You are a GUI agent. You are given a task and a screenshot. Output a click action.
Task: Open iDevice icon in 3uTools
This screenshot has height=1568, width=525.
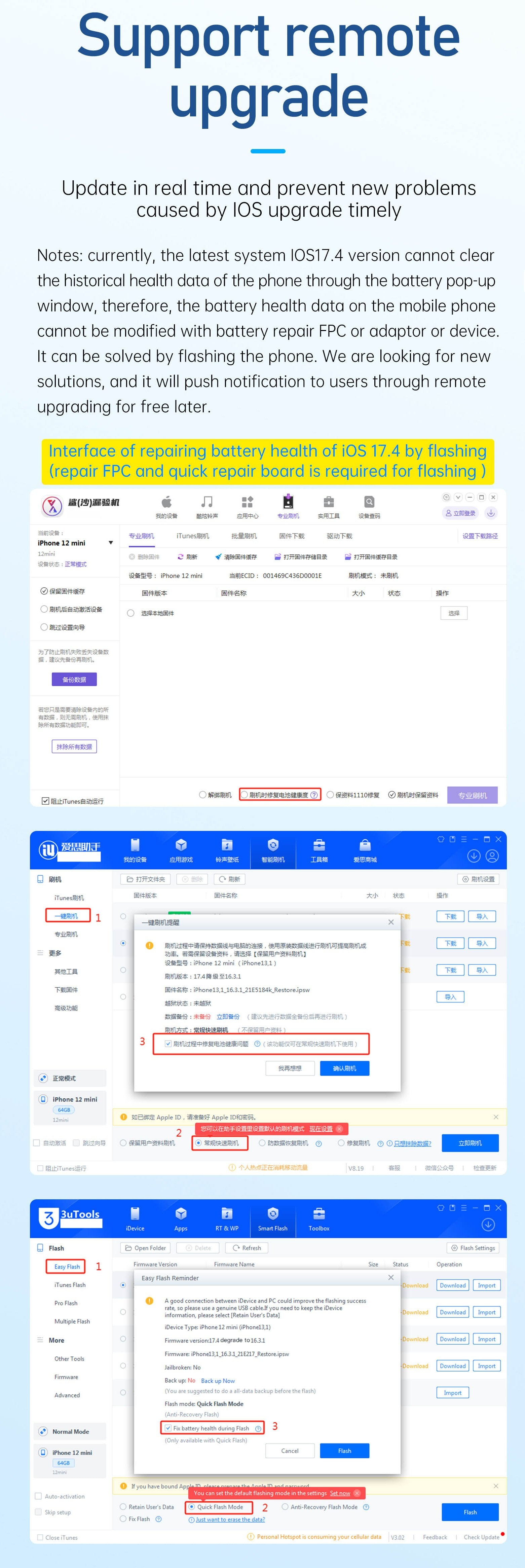coord(135,1213)
